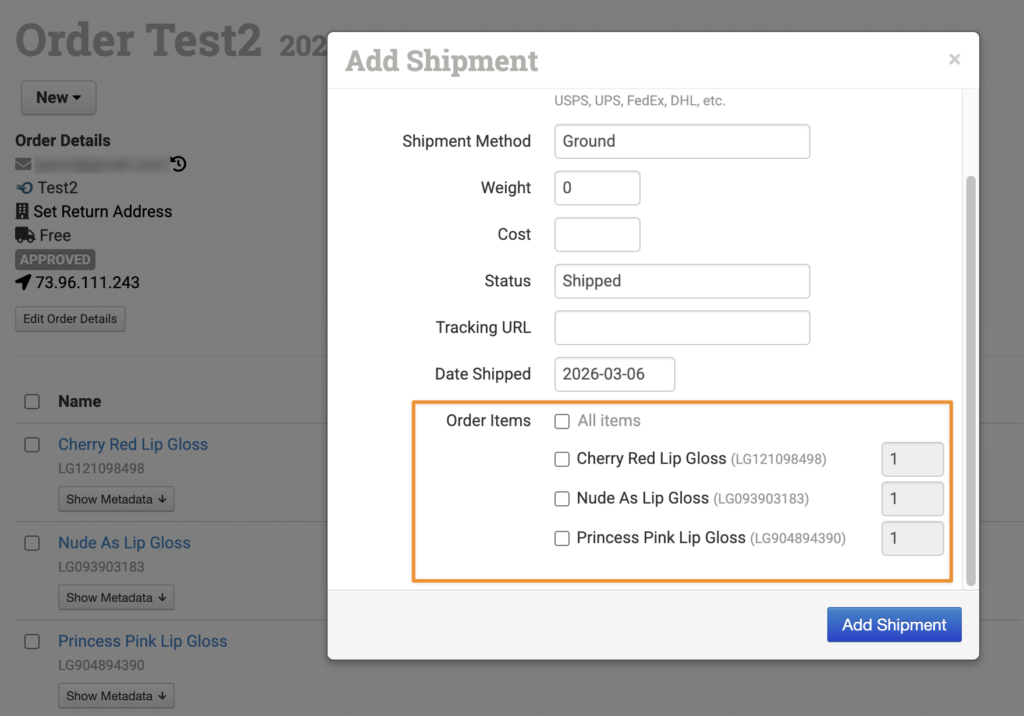Click the email envelope icon in Order Details

pos(24,164)
